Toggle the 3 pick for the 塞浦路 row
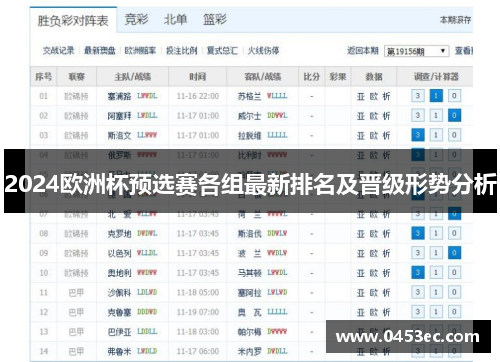Viewport: 500px width, 362px height. pos(418,96)
